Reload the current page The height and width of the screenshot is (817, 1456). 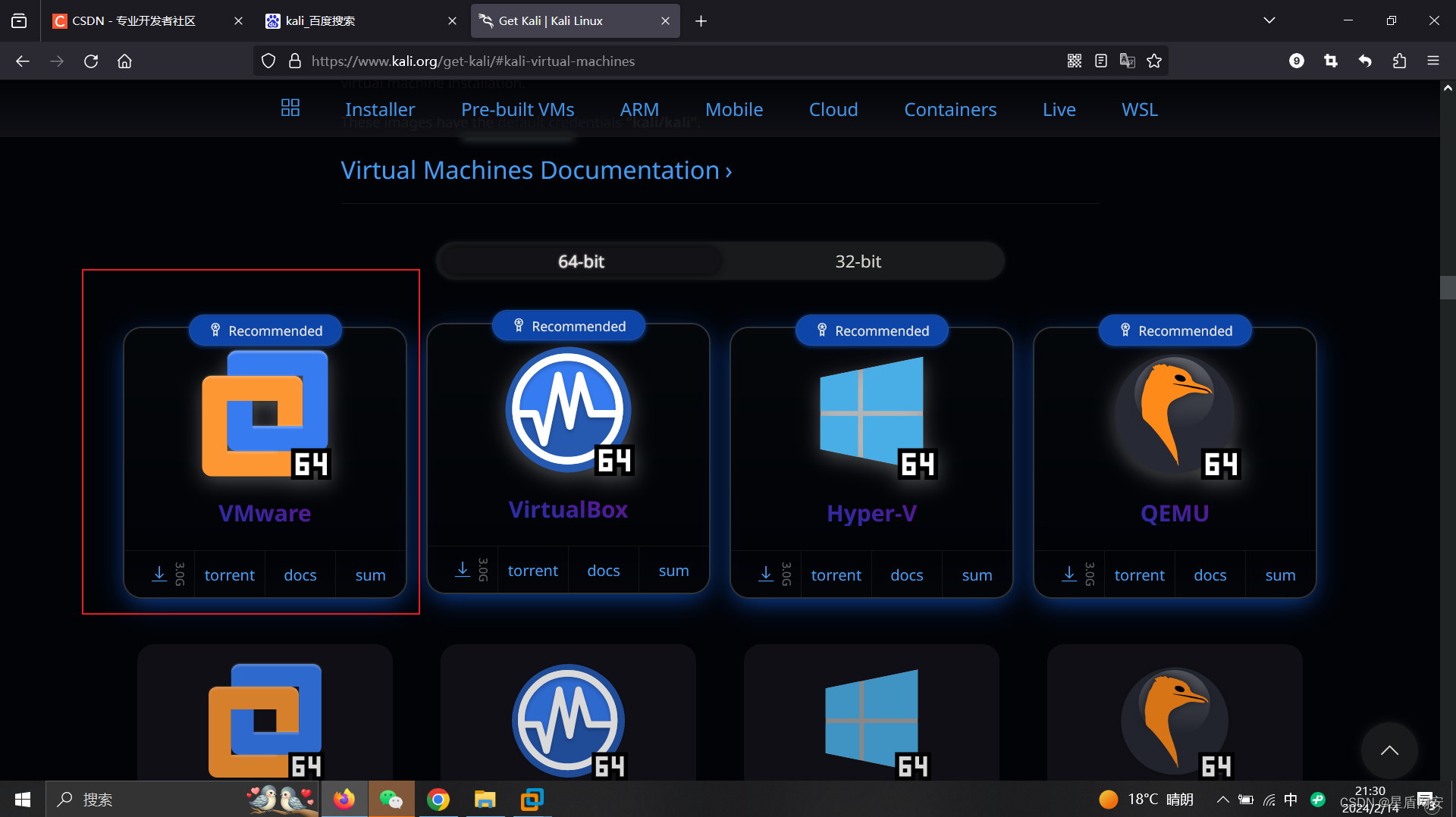91,61
